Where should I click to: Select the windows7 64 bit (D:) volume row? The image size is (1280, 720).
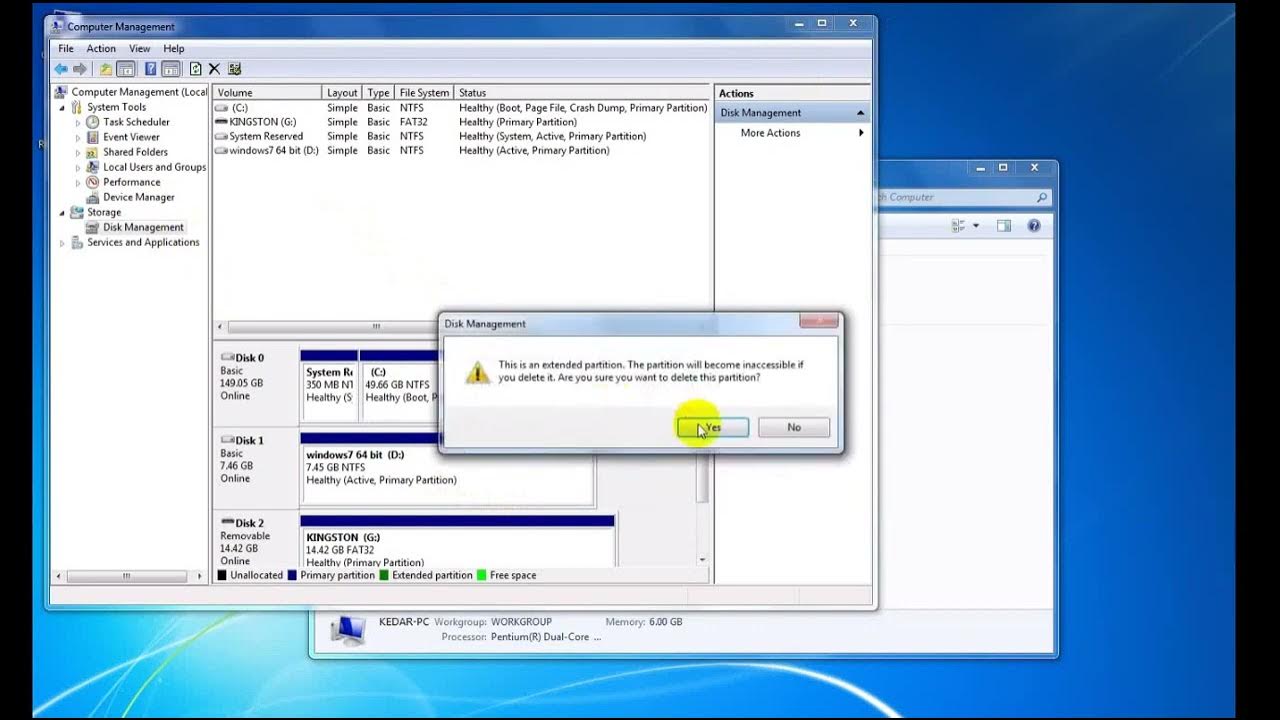point(462,150)
